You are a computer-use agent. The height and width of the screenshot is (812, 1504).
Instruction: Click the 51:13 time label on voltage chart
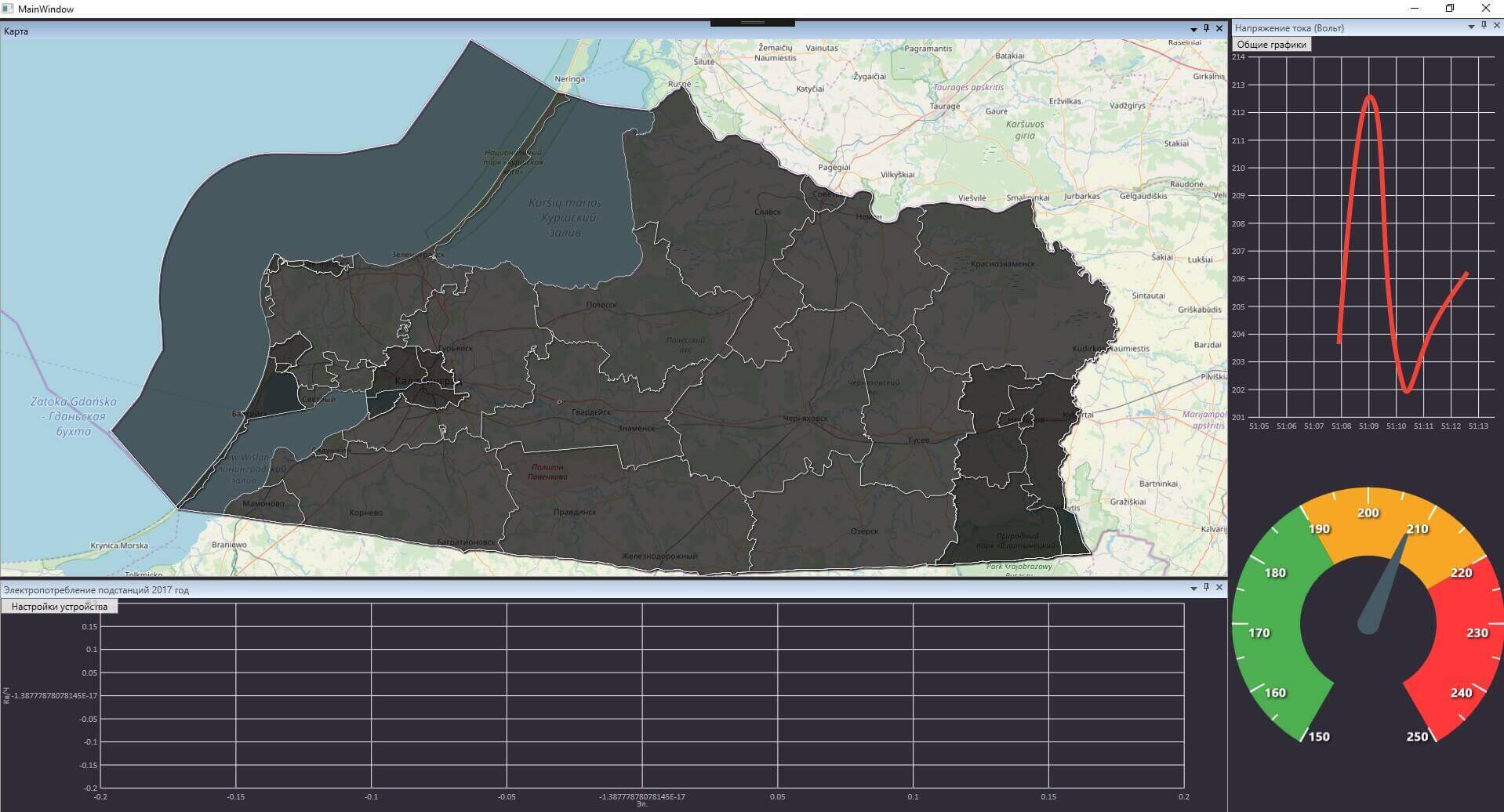click(1478, 426)
